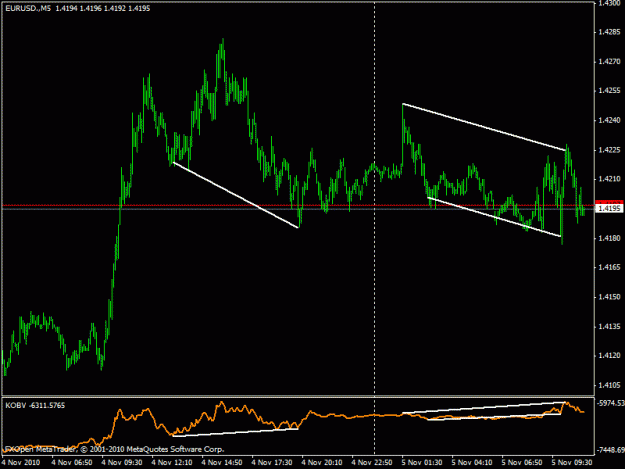The image size is (625, 469).
Task: Click indicator scale value -7448.69
Action: click(x=611, y=450)
